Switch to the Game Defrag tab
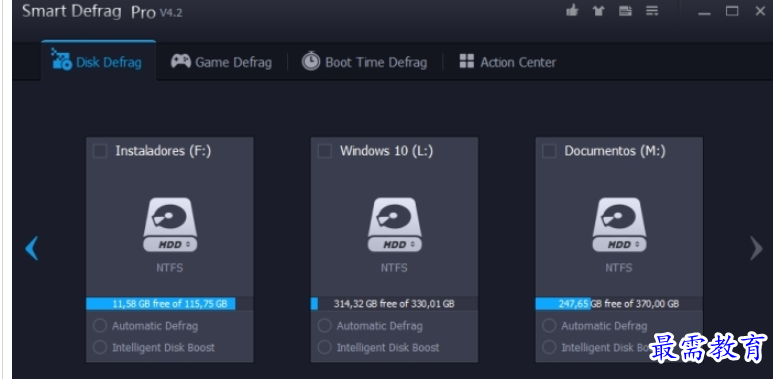This screenshot has height=379, width=773. point(221,62)
